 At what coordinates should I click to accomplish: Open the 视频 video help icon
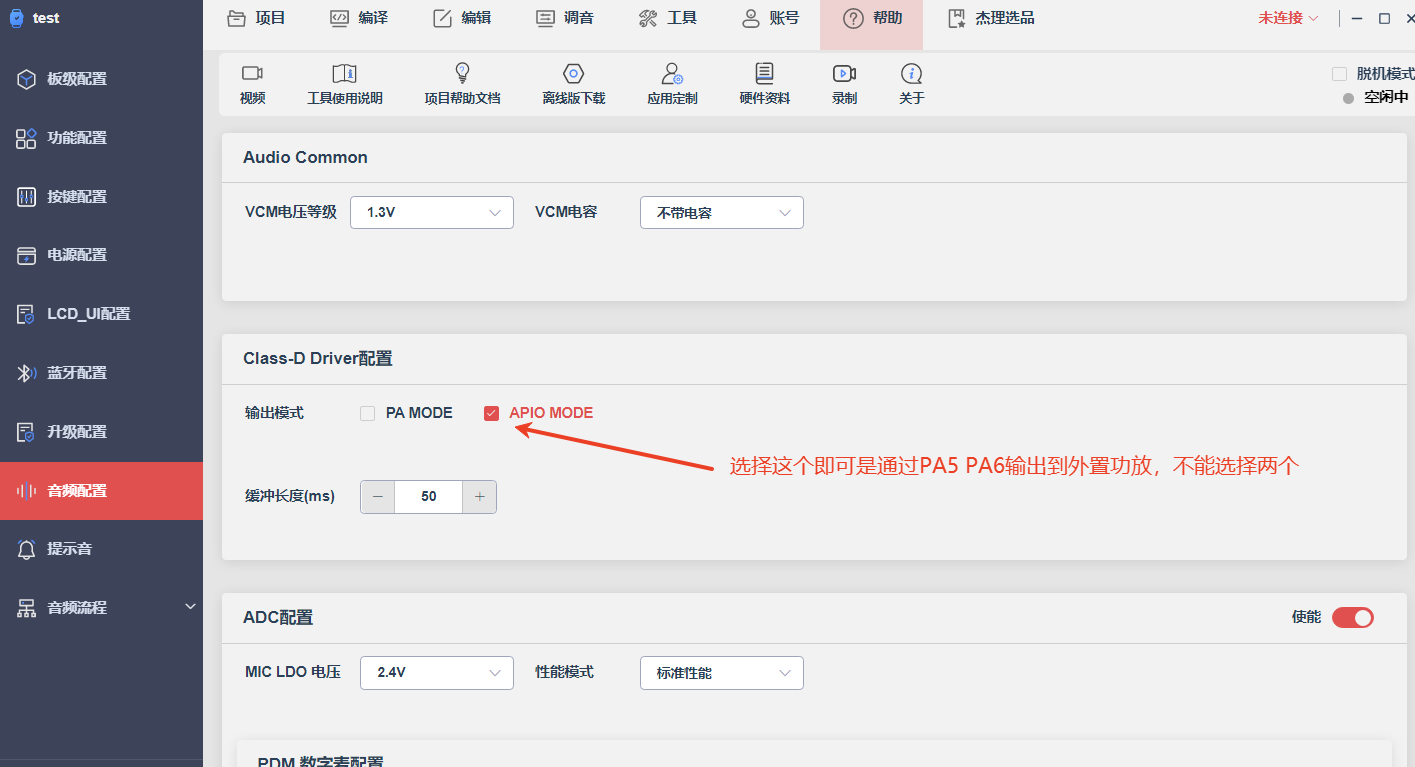pos(252,74)
